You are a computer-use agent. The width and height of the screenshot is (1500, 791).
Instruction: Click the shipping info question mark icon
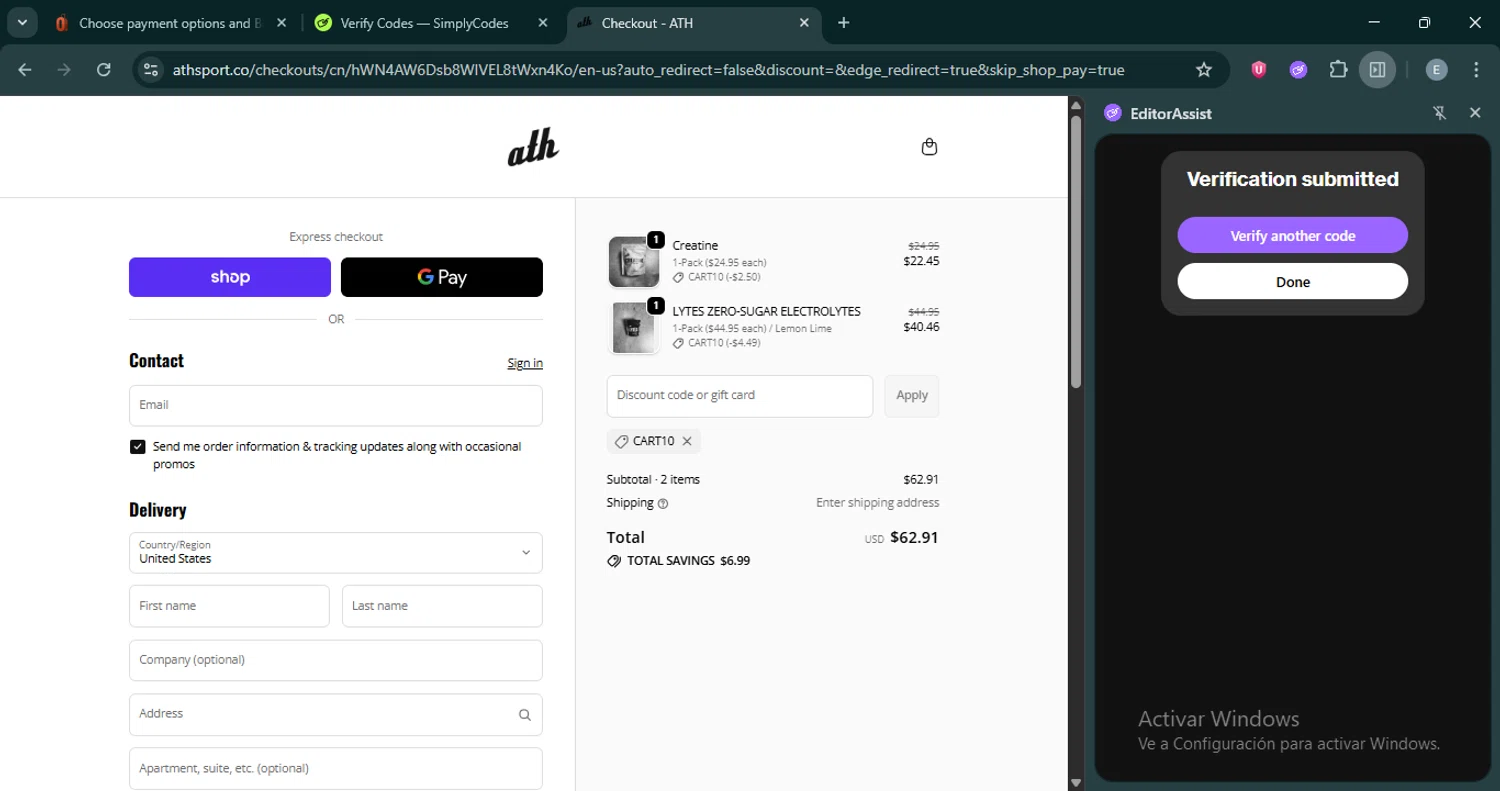663,503
